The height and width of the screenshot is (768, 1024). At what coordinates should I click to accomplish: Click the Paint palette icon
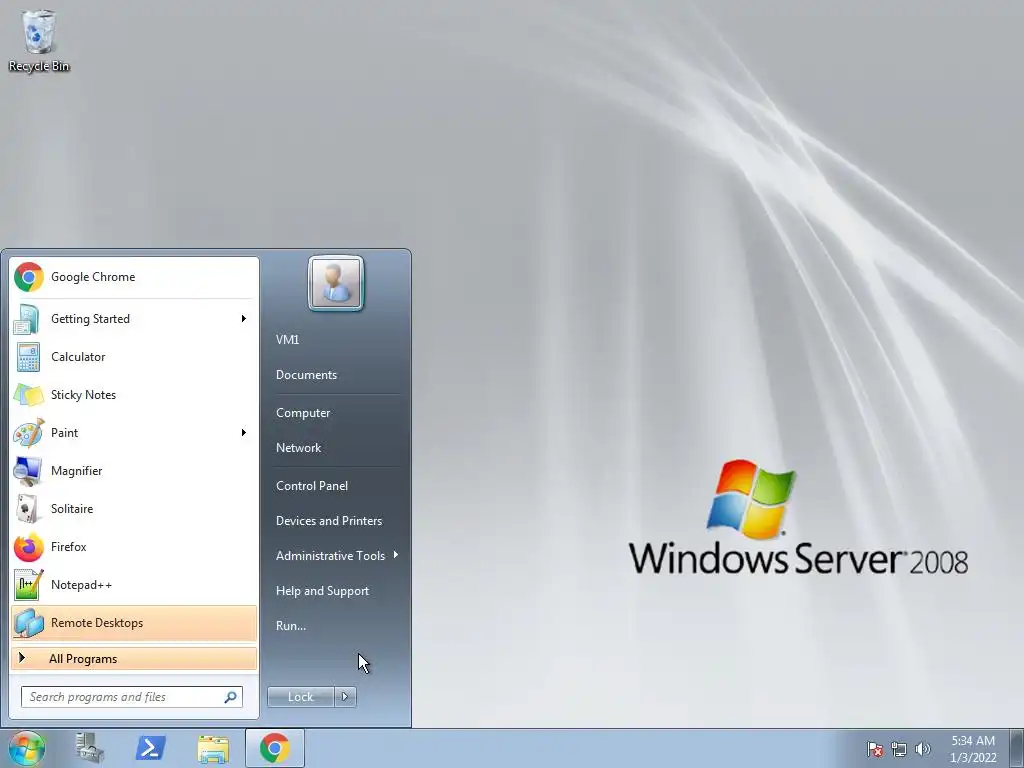29,433
